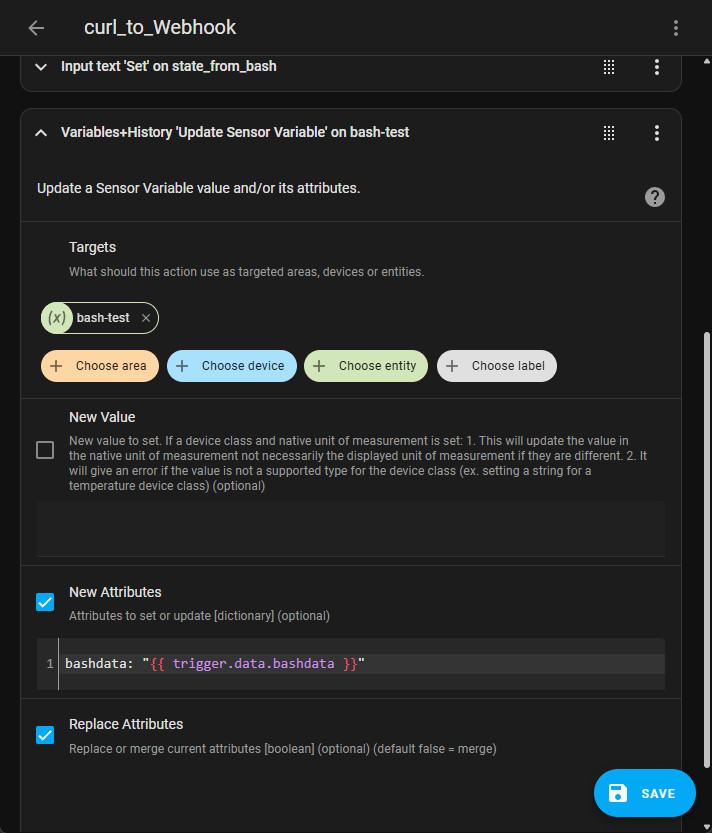
Task: Click the Choose entity button
Action: 366,366
